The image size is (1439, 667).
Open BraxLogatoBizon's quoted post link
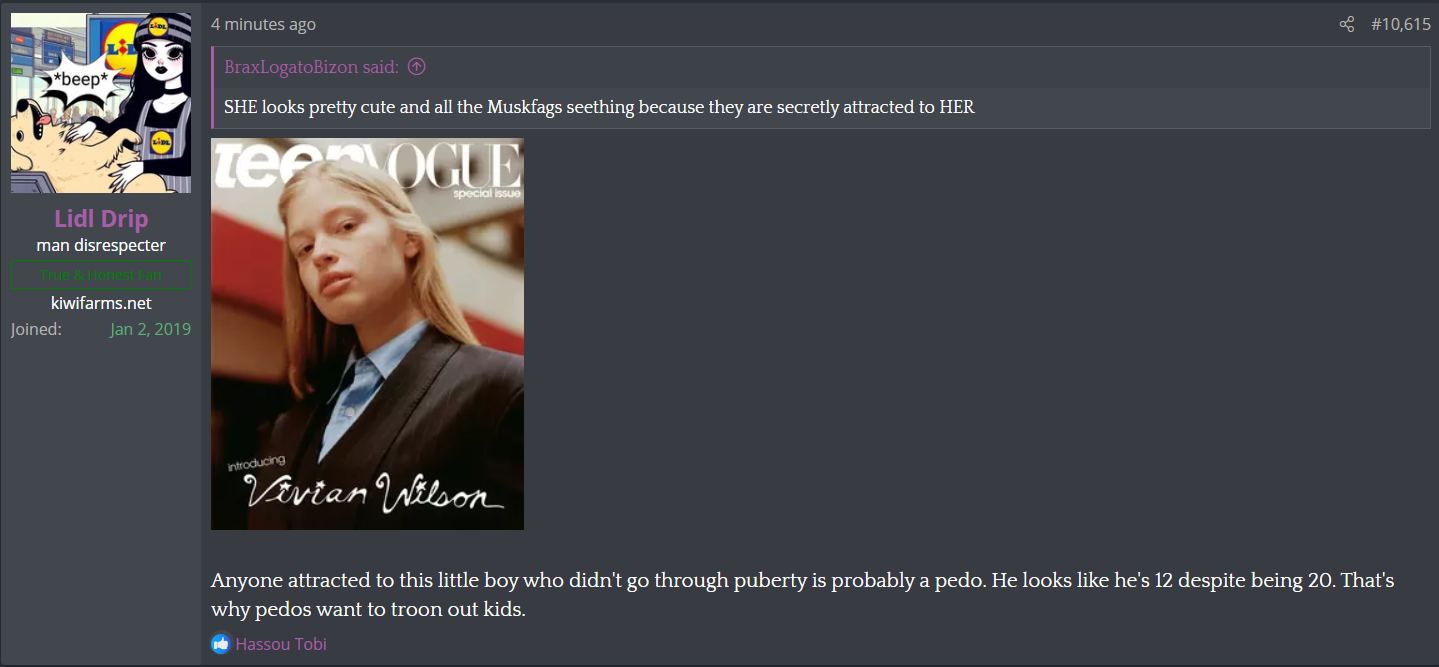311,67
